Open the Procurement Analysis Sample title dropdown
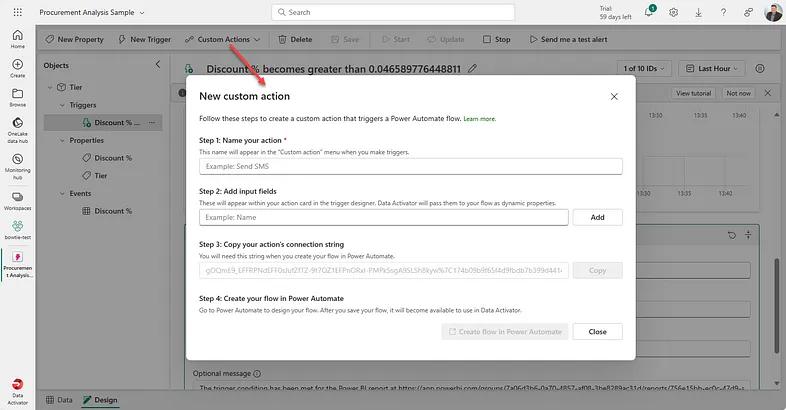Image resolution: width=786 pixels, height=410 pixels. (92, 13)
